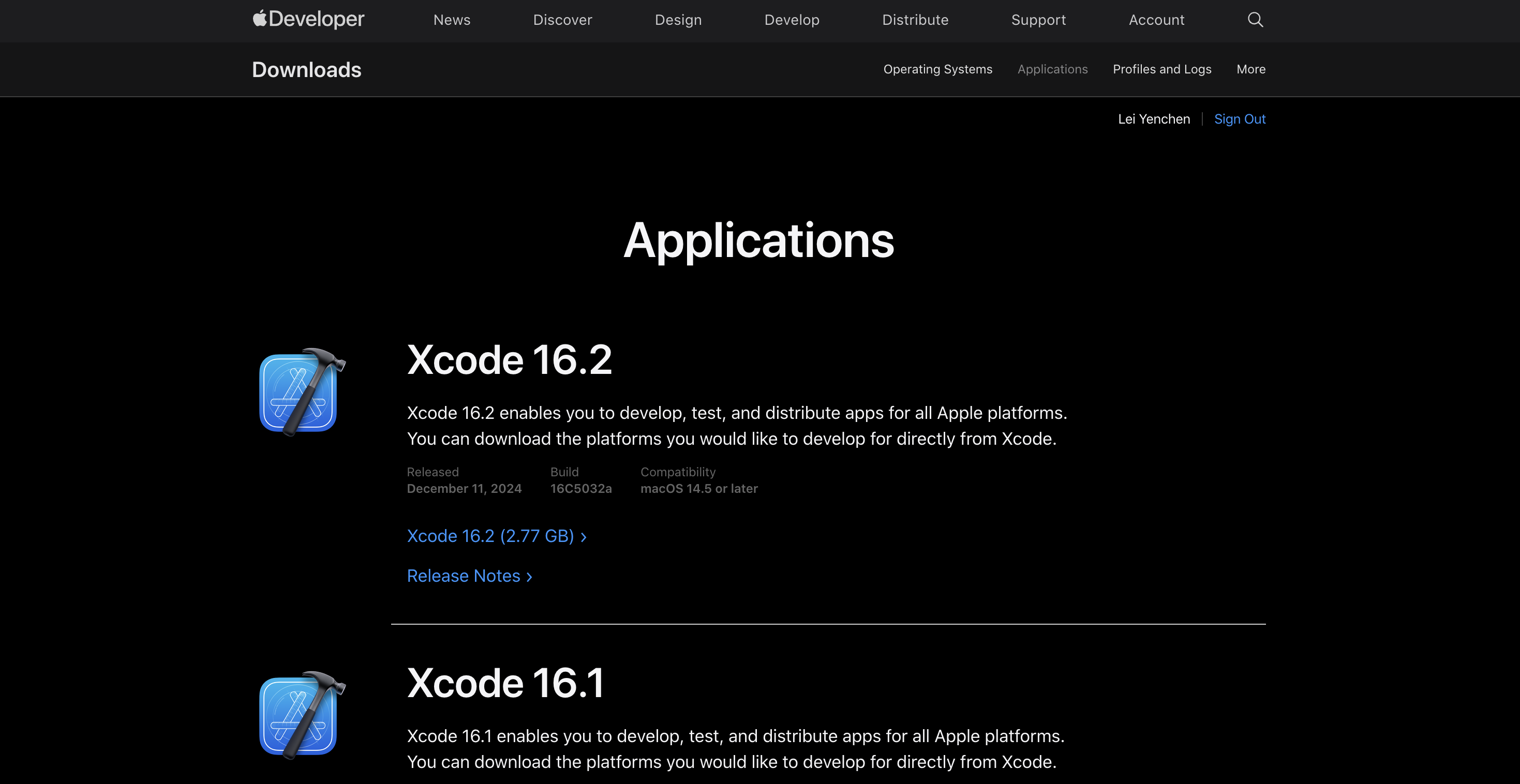Screen dimensions: 1520x784
Task: Click the Xcode 16.1 app icon
Action: 303,715
